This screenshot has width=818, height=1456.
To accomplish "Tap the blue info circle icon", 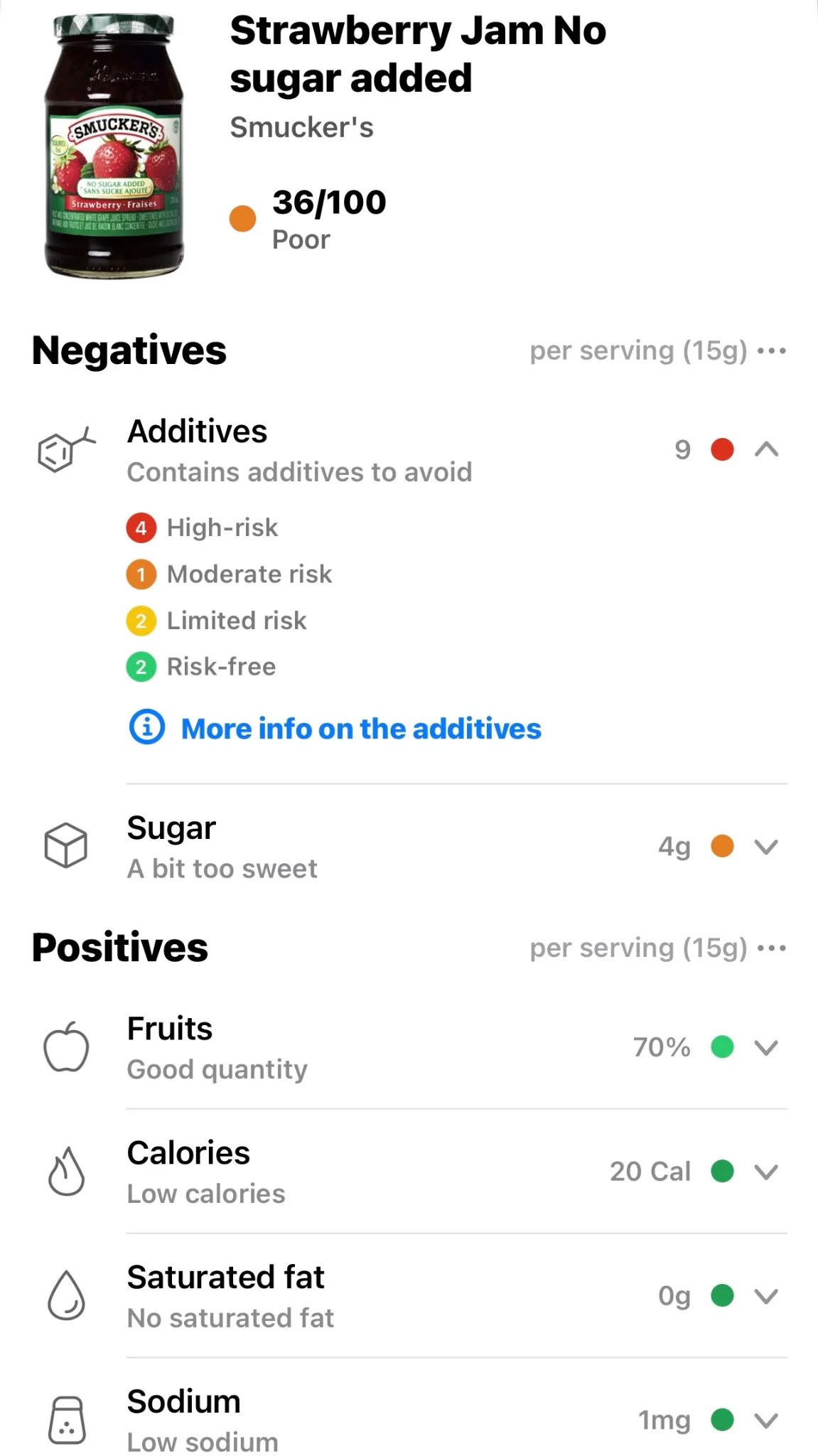I will 147,727.
